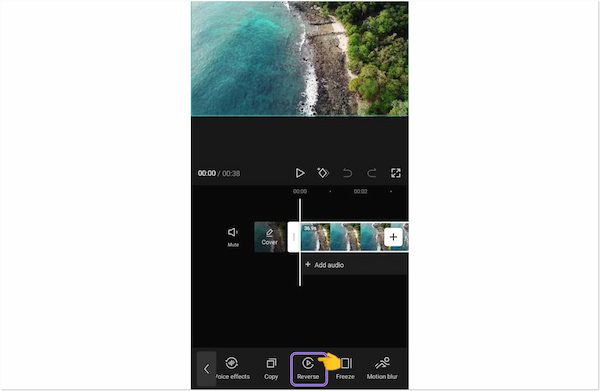Image resolution: width=600 pixels, height=391 pixels.
Task: Add a new clip with the plus button
Action: (x=393, y=237)
